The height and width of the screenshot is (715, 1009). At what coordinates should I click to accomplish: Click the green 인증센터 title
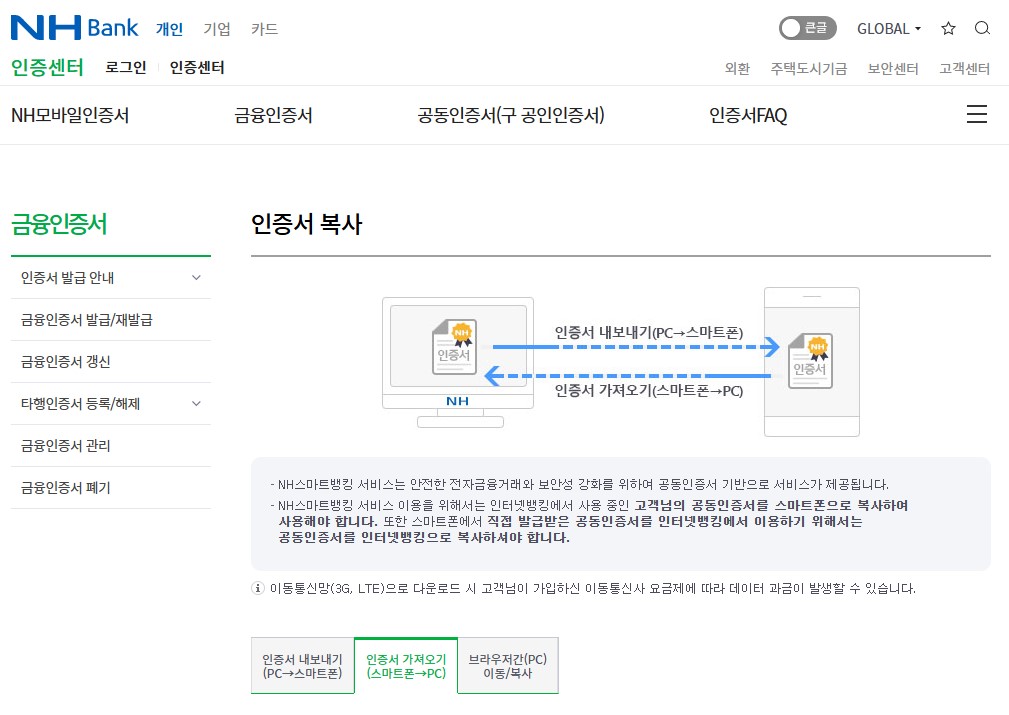(48, 67)
